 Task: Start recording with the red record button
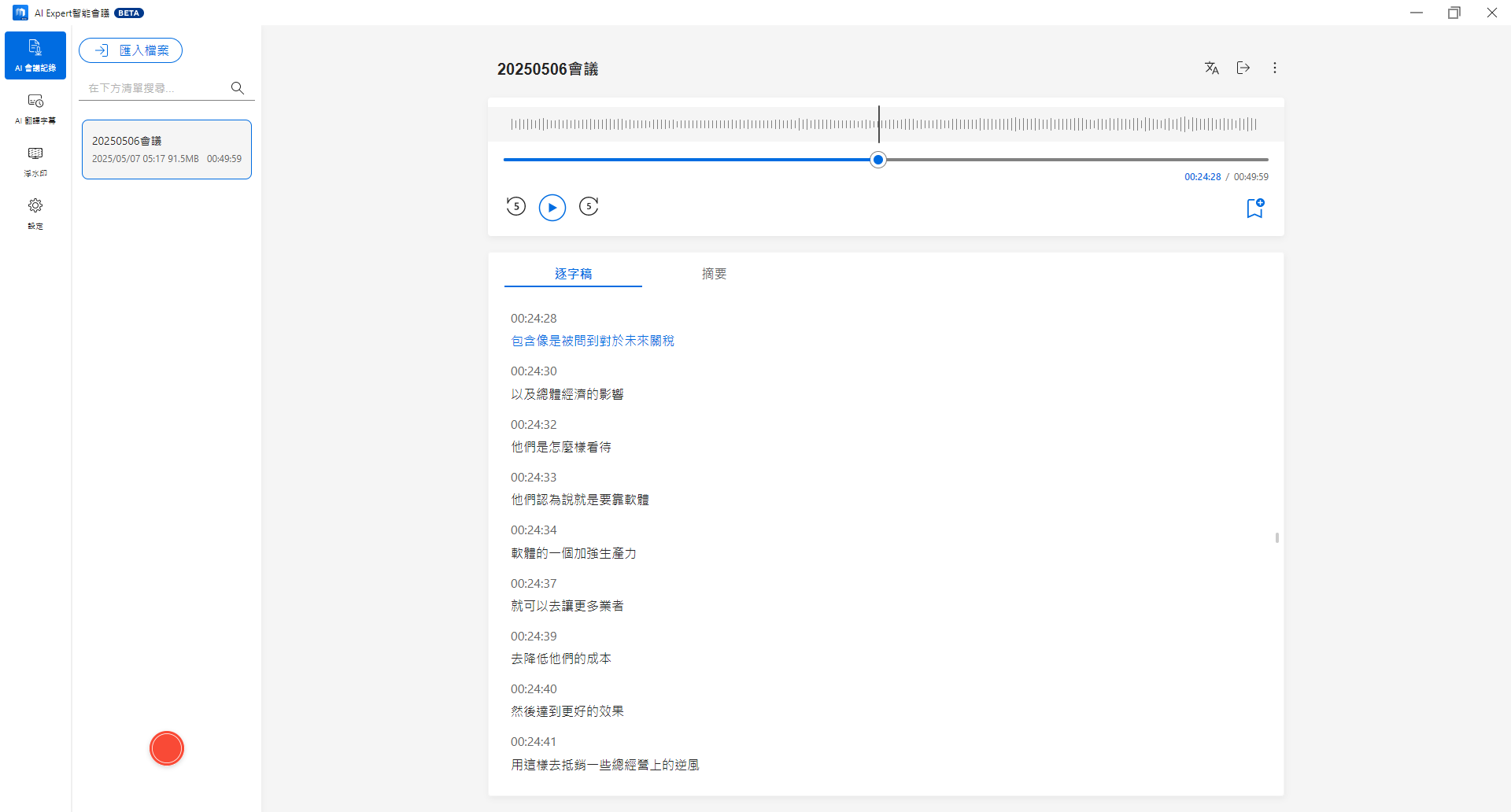[167, 748]
